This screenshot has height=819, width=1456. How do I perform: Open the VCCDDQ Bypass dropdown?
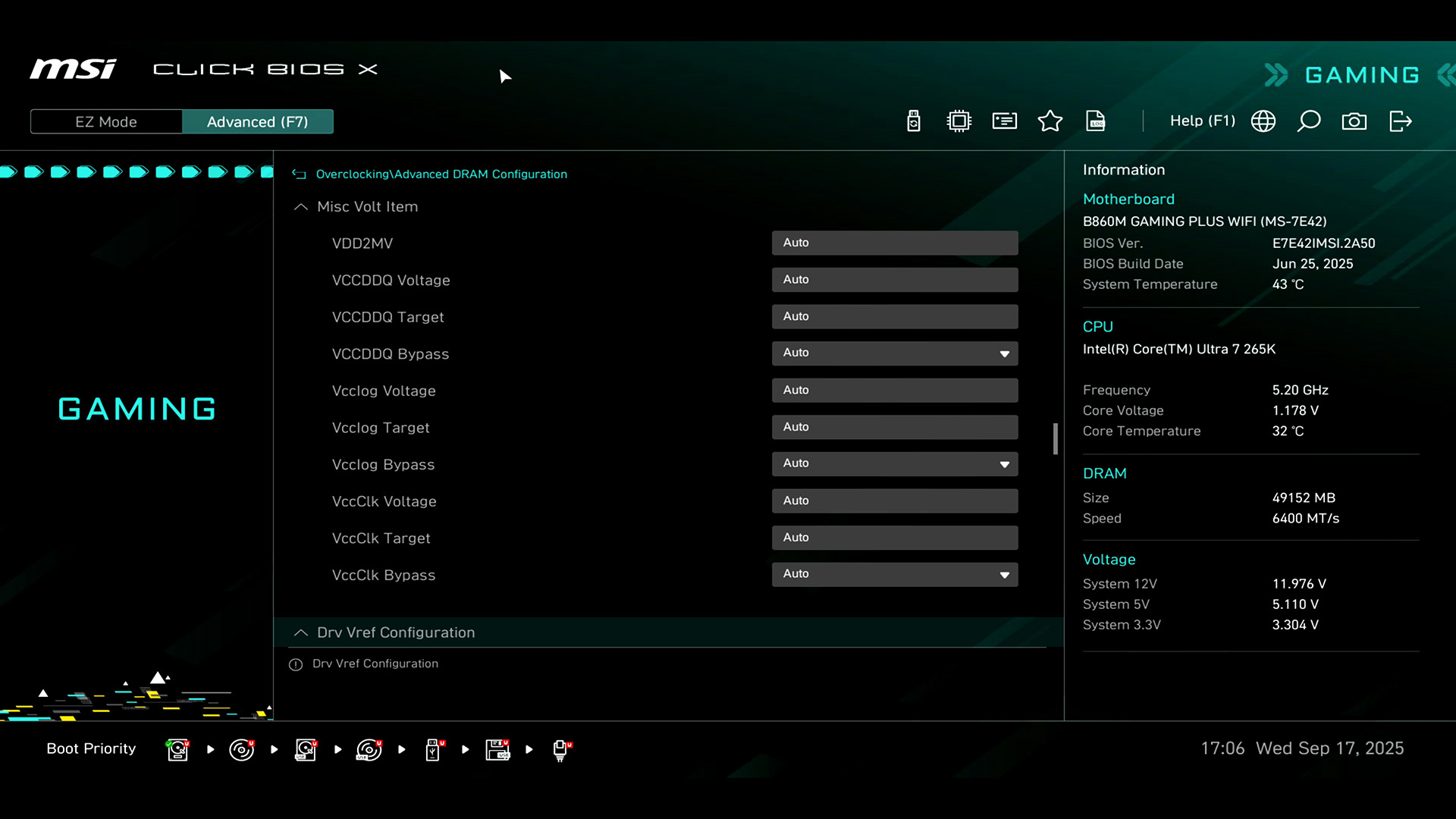(895, 353)
